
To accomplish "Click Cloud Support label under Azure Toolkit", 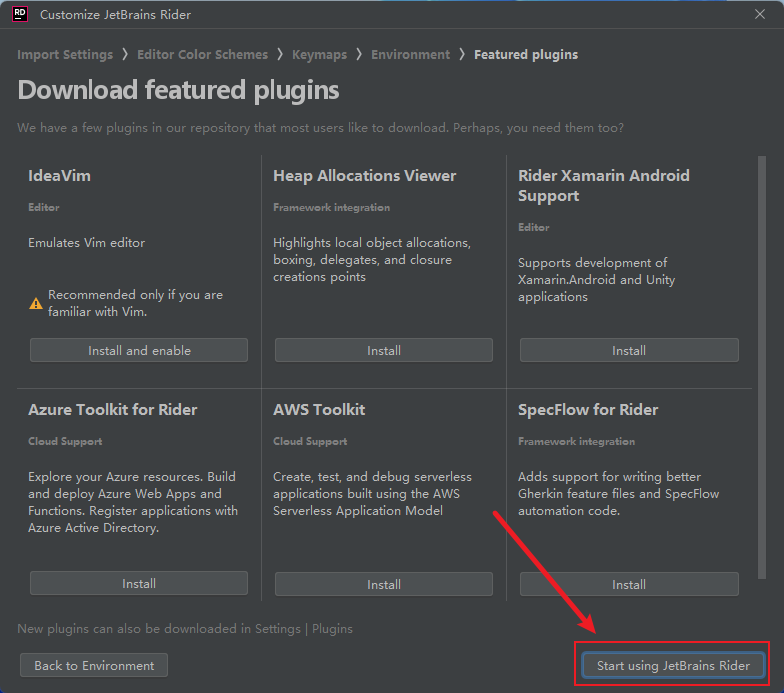I will click(x=65, y=441).
